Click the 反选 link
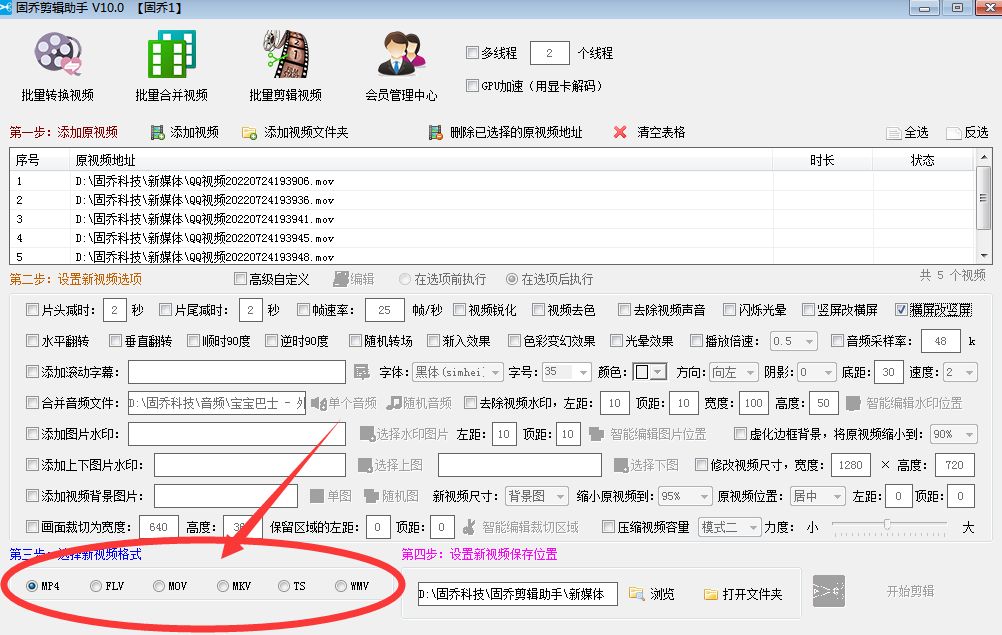Image resolution: width=1002 pixels, height=635 pixels. coord(971,134)
